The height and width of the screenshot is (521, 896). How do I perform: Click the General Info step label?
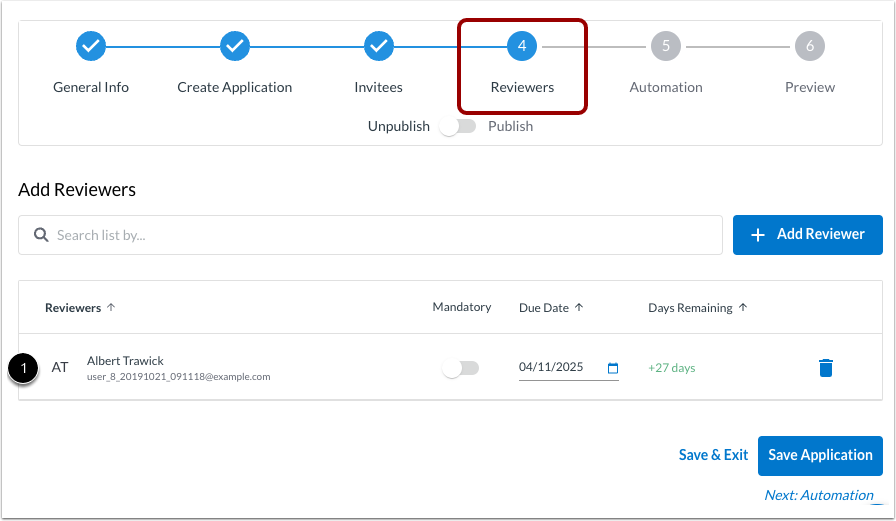(x=91, y=87)
